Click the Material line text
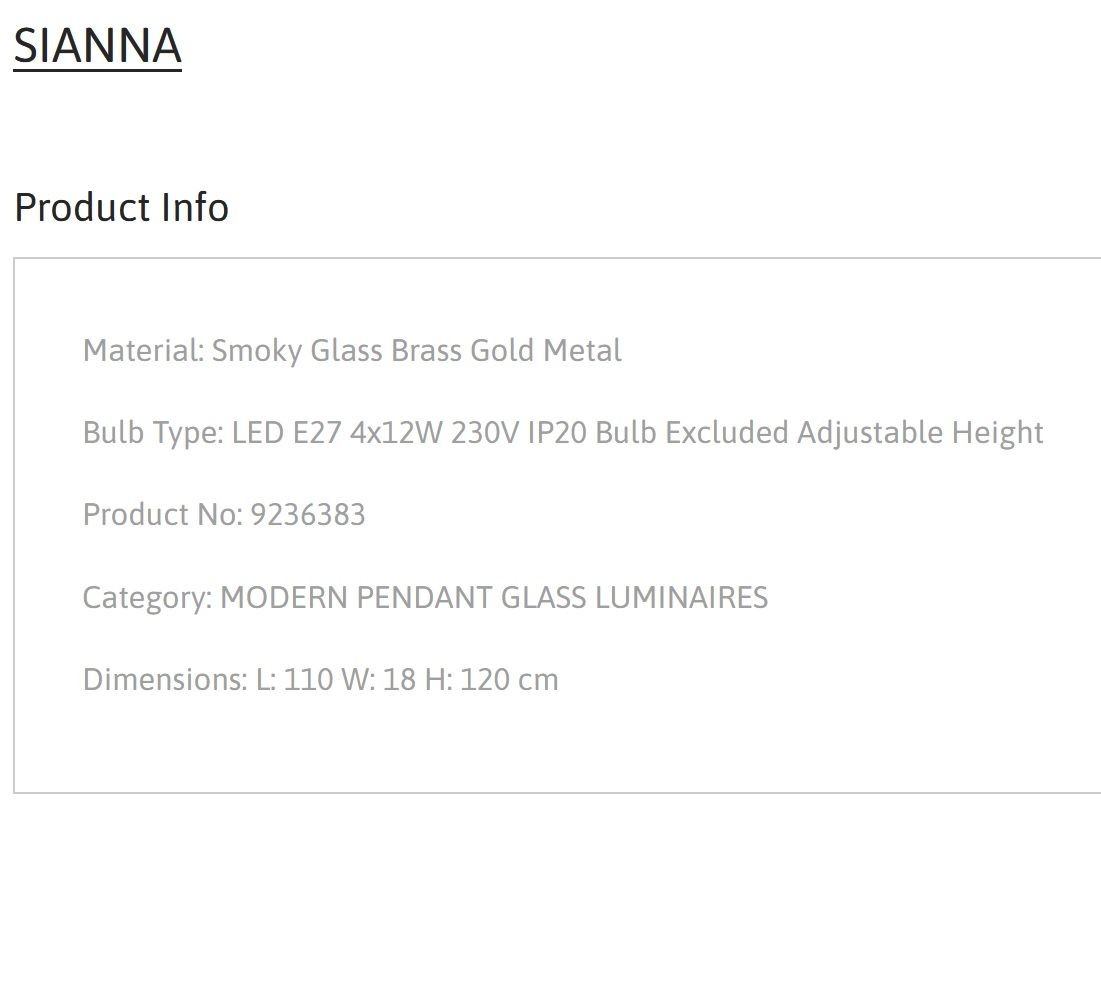1101x984 pixels. 352,350
